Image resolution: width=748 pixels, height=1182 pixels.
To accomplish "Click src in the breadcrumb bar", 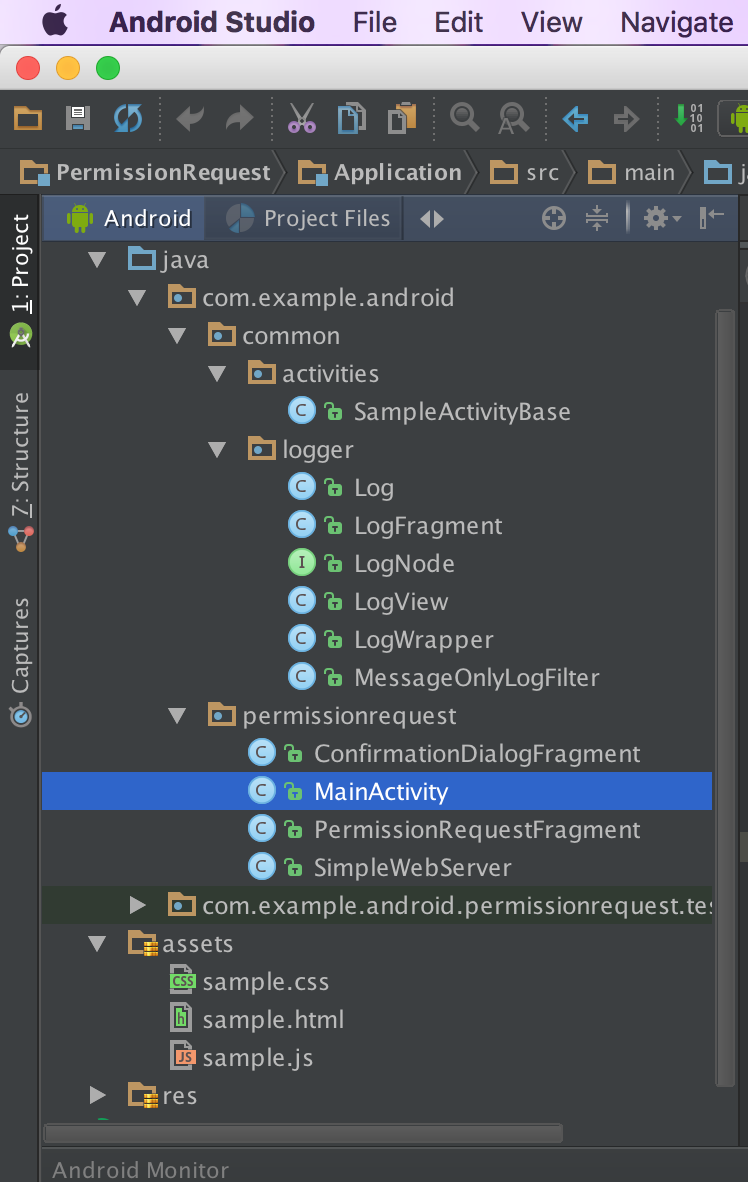I will (525, 173).
